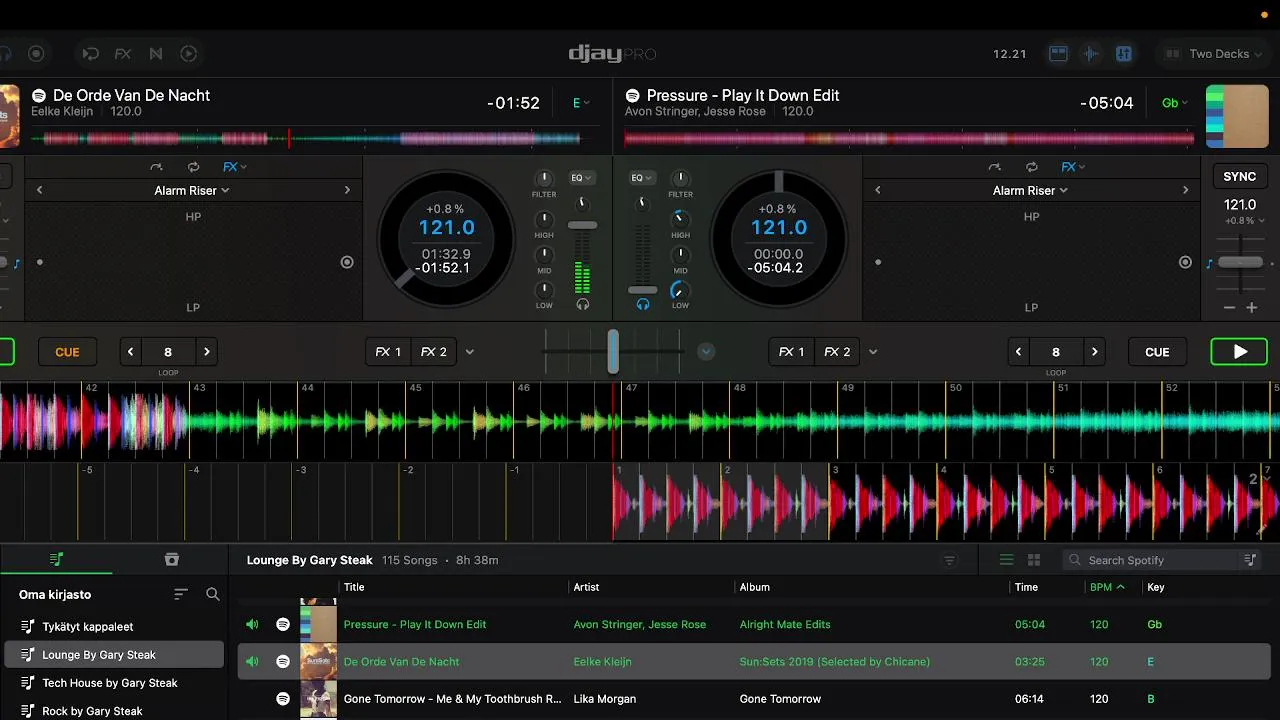Viewport: 1280px width, 720px height.
Task: Decrease left deck loop length
Action: pos(131,352)
